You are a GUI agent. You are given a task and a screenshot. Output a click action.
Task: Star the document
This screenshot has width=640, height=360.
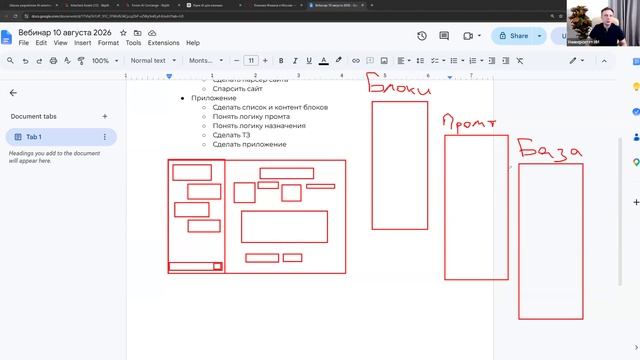click(123, 33)
